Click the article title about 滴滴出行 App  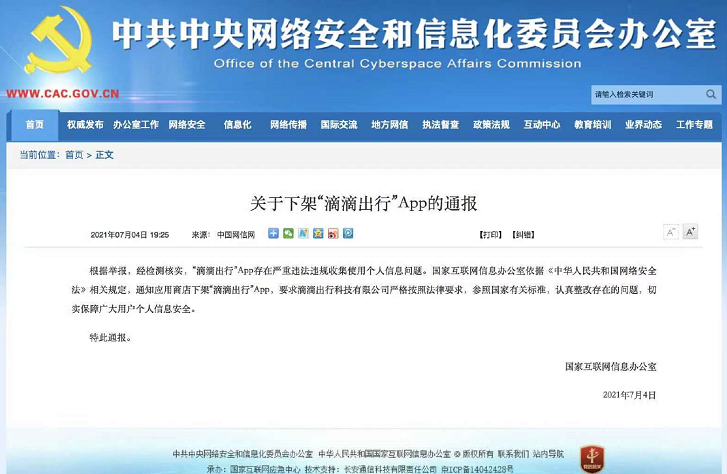pyautogui.click(x=364, y=204)
